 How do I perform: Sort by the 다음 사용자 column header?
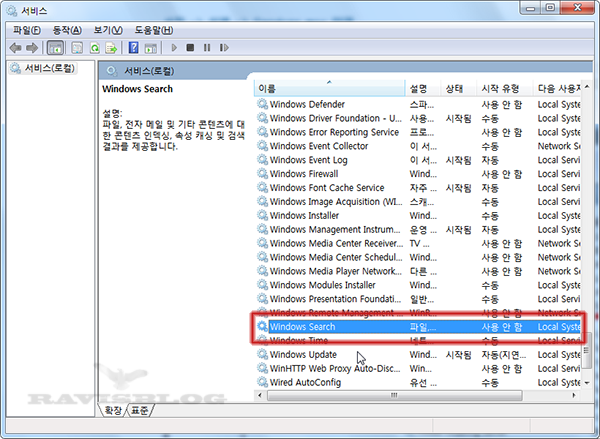tap(557, 89)
